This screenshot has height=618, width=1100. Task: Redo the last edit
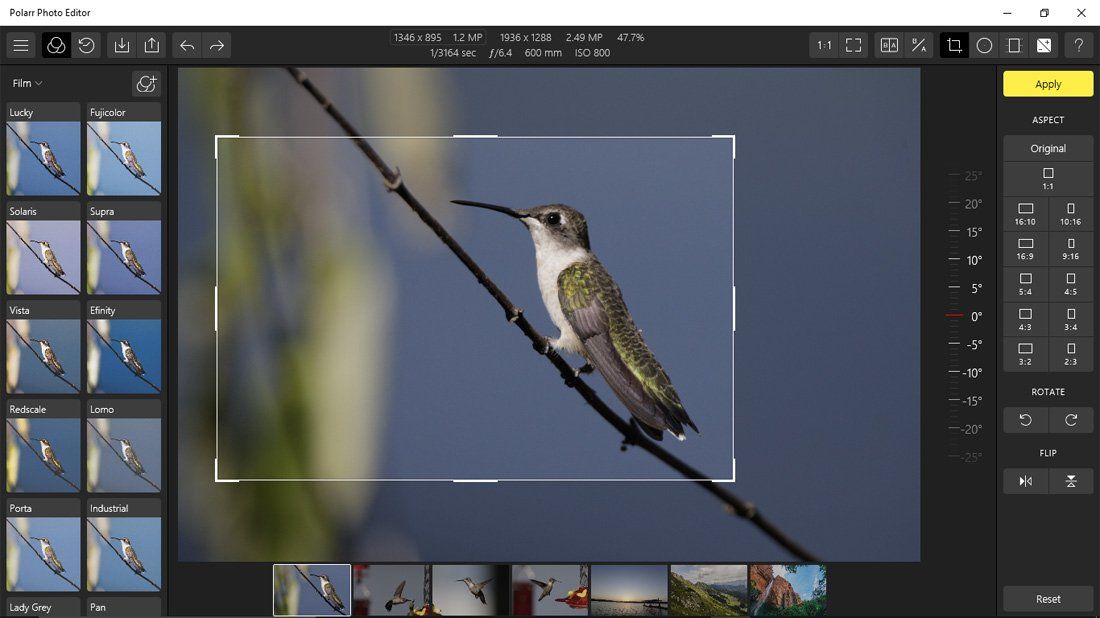(x=215, y=45)
